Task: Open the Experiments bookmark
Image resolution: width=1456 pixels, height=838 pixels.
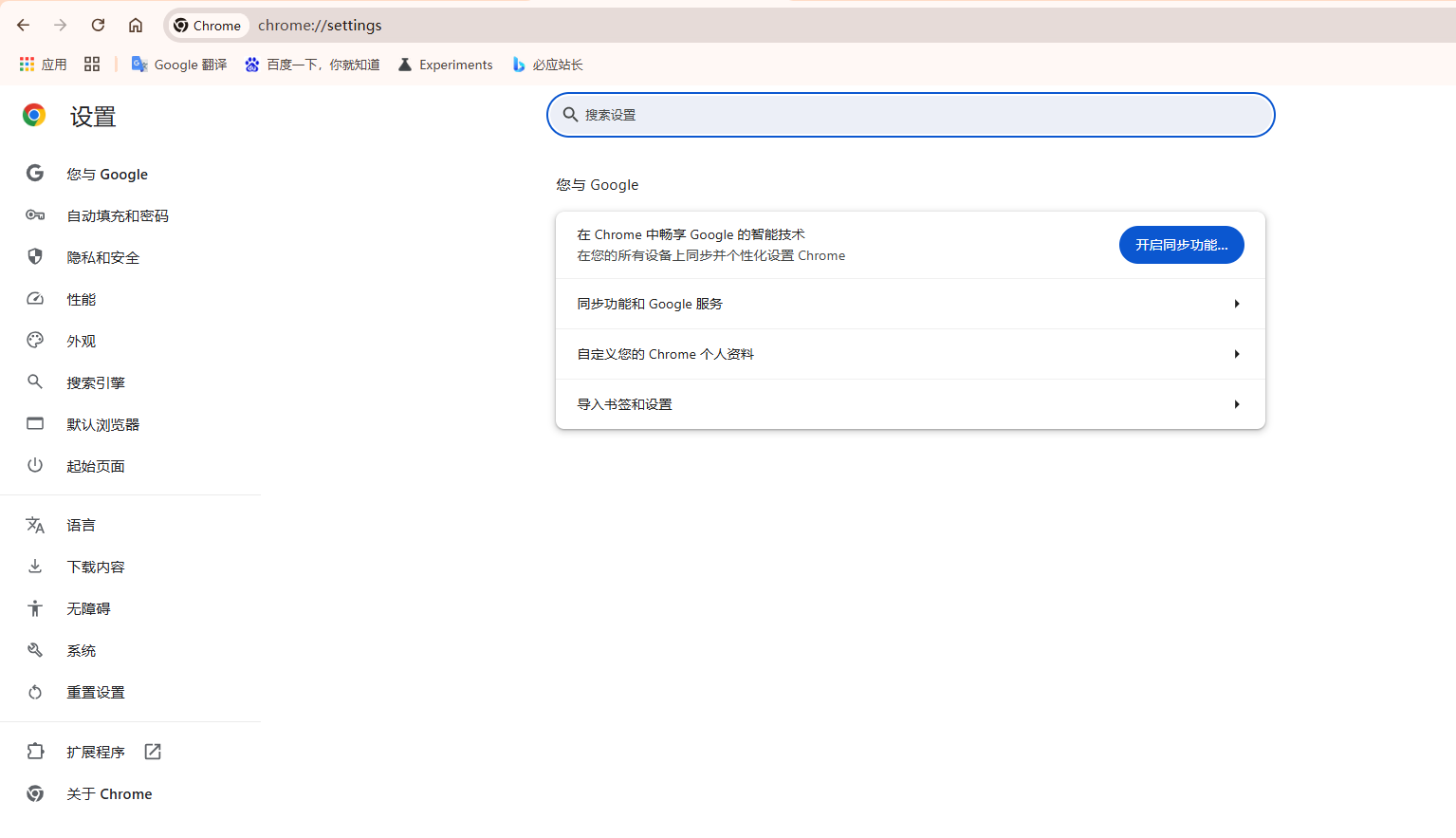Action: point(446,65)
